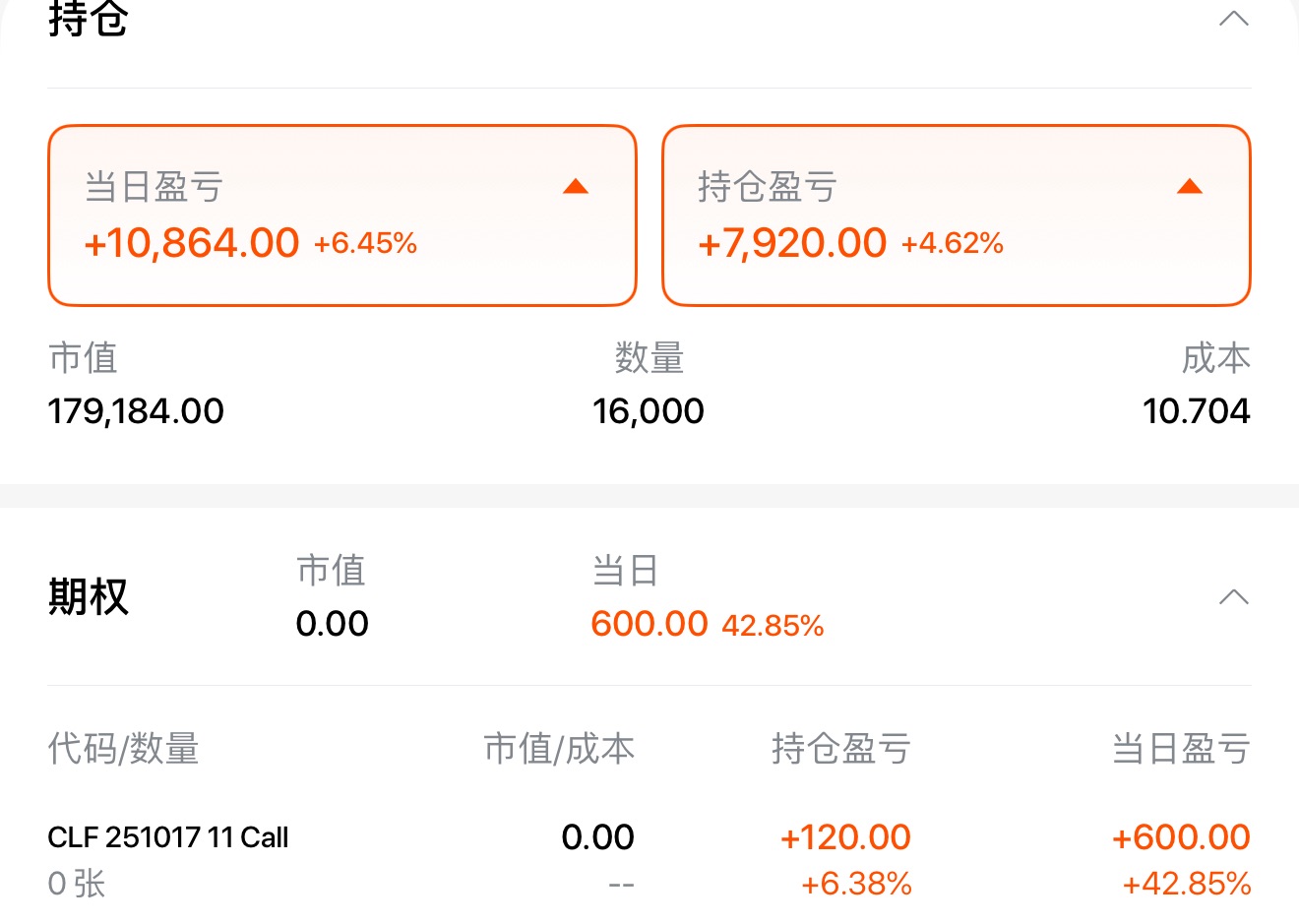Tap the 持仓 section title
The height and width of the screenshot is (924, 1299).
[89, 19]
